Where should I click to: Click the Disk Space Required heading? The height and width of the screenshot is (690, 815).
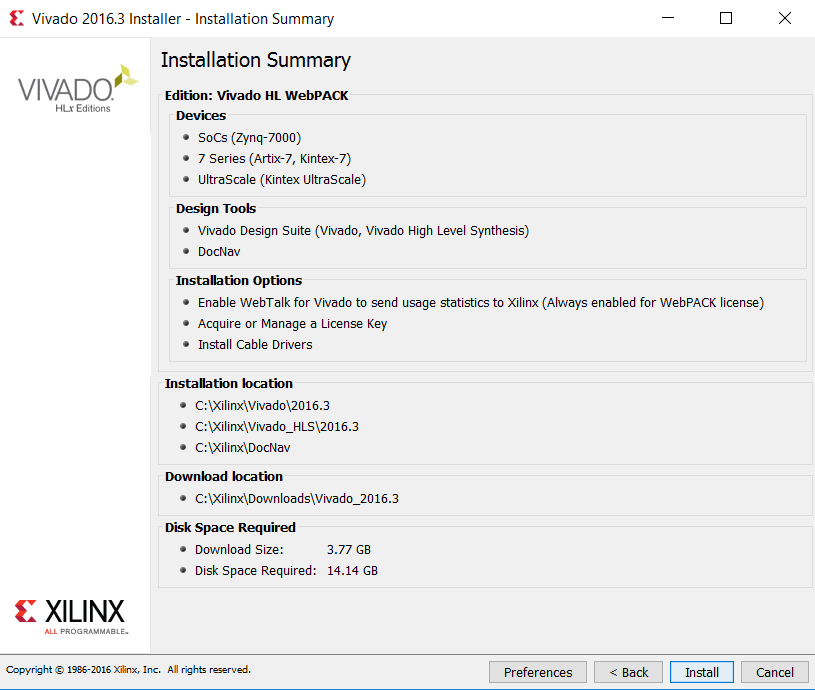tap(230, 527)
